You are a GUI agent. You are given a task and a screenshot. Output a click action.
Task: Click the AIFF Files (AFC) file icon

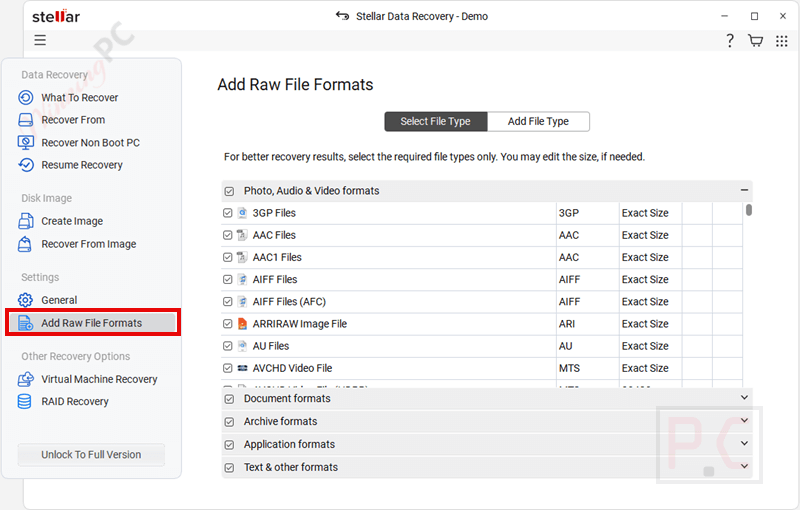tap(243, 301)
